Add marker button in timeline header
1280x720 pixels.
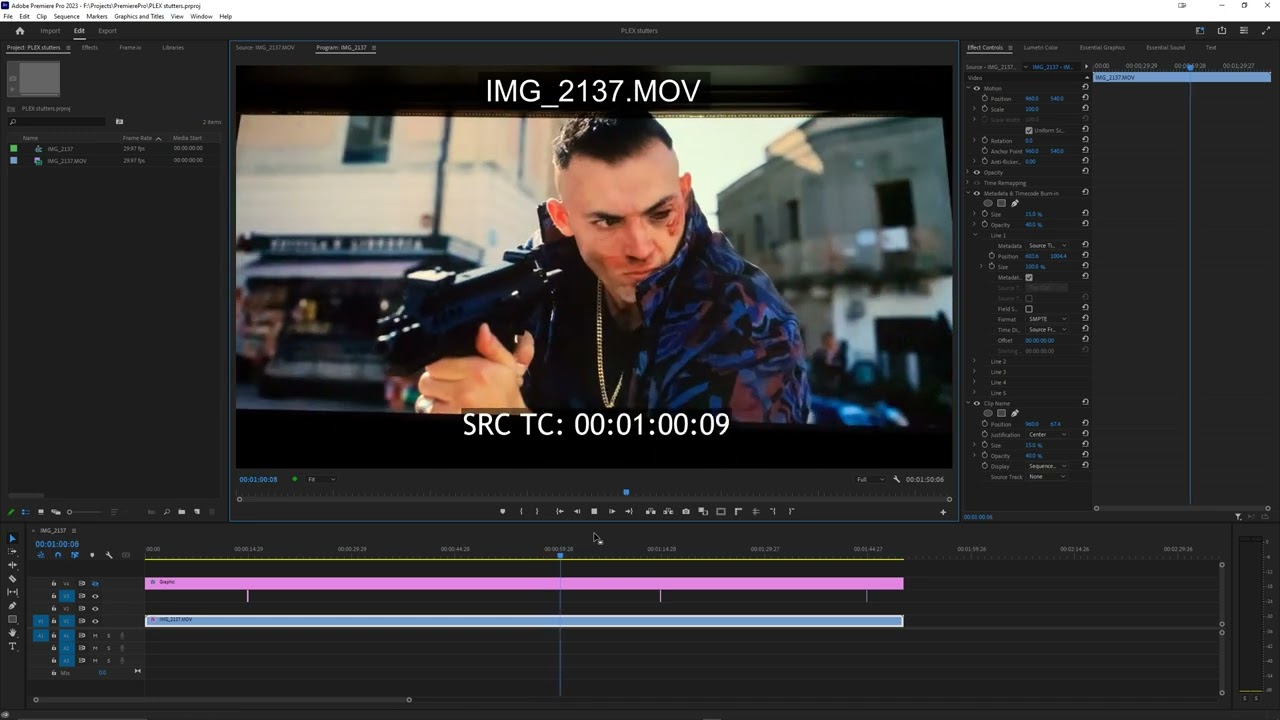point(92,555)
